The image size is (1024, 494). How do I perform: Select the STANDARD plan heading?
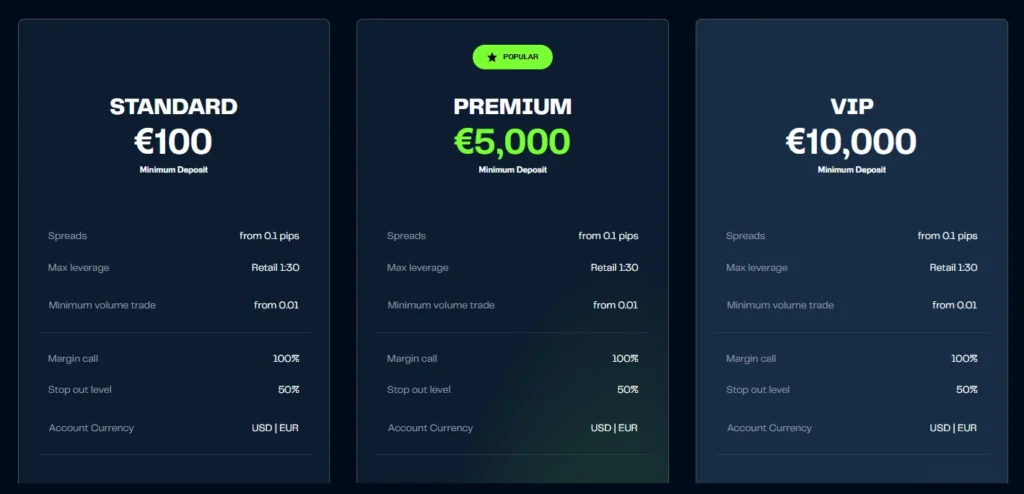pos(174,107)
